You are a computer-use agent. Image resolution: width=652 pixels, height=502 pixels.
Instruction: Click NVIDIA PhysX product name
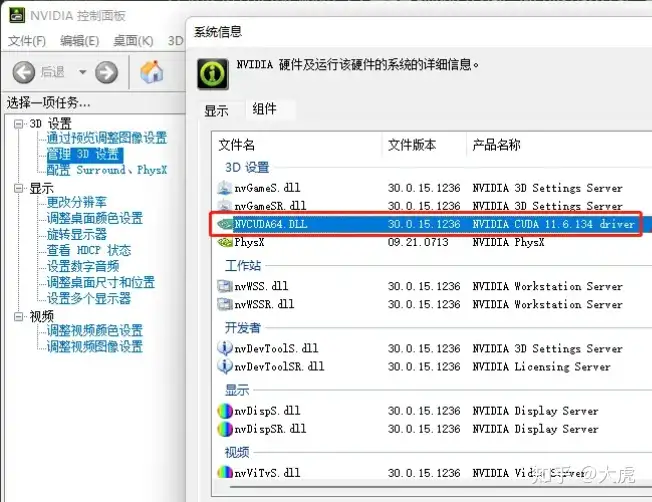509,242
